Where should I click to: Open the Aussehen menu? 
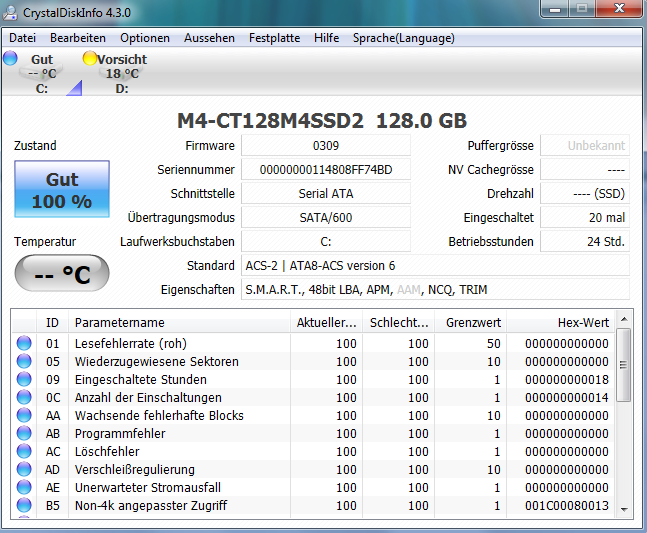point(209,38)
